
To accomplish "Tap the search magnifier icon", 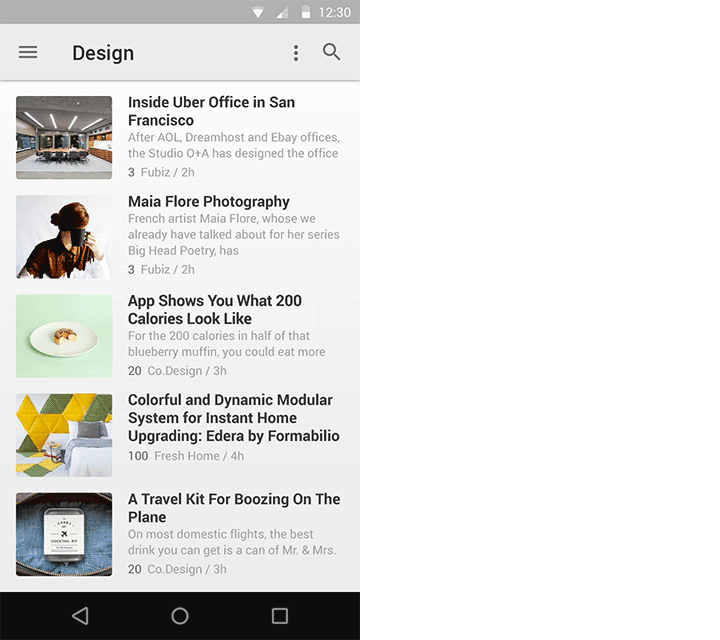I will click(332, 52).
